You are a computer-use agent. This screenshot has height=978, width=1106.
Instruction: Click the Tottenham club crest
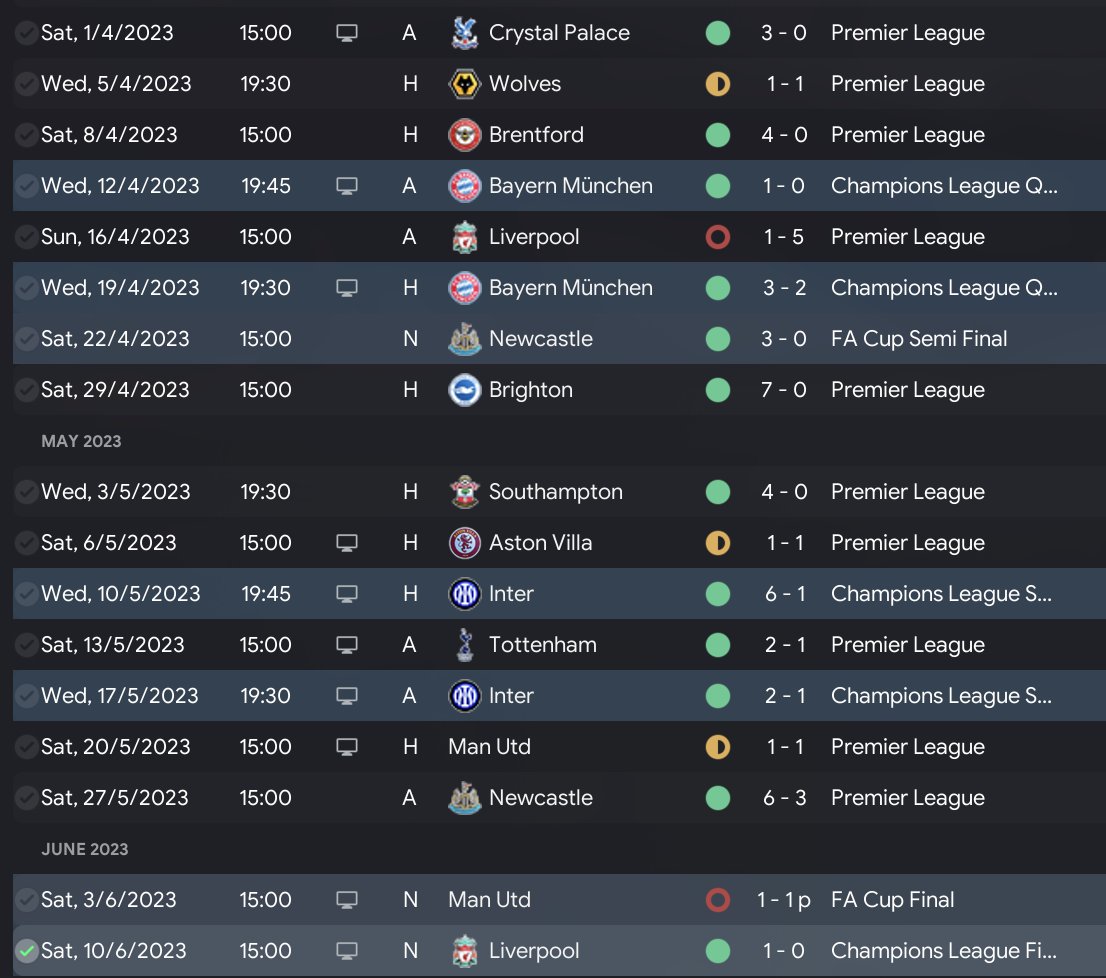(465, 645)
